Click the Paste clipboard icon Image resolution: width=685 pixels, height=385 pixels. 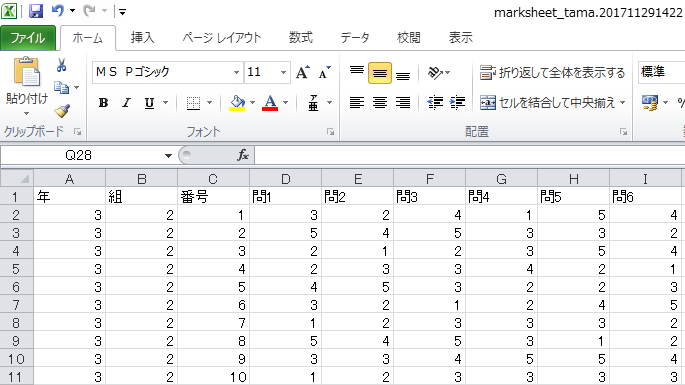[x=27, y=71]
